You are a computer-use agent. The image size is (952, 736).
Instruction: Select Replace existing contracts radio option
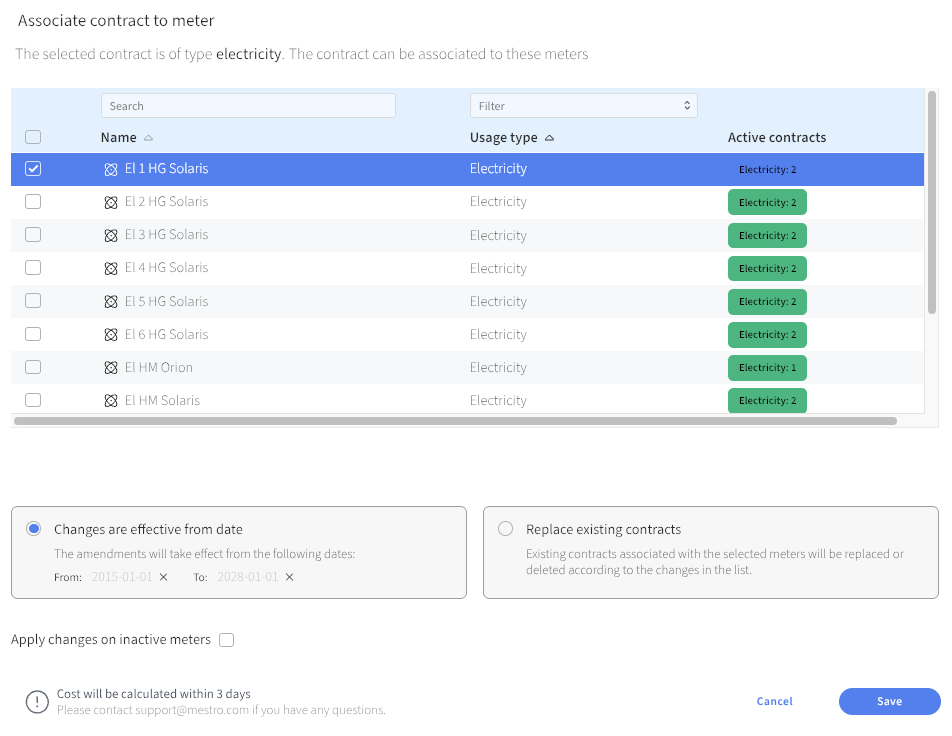(505, 529)
